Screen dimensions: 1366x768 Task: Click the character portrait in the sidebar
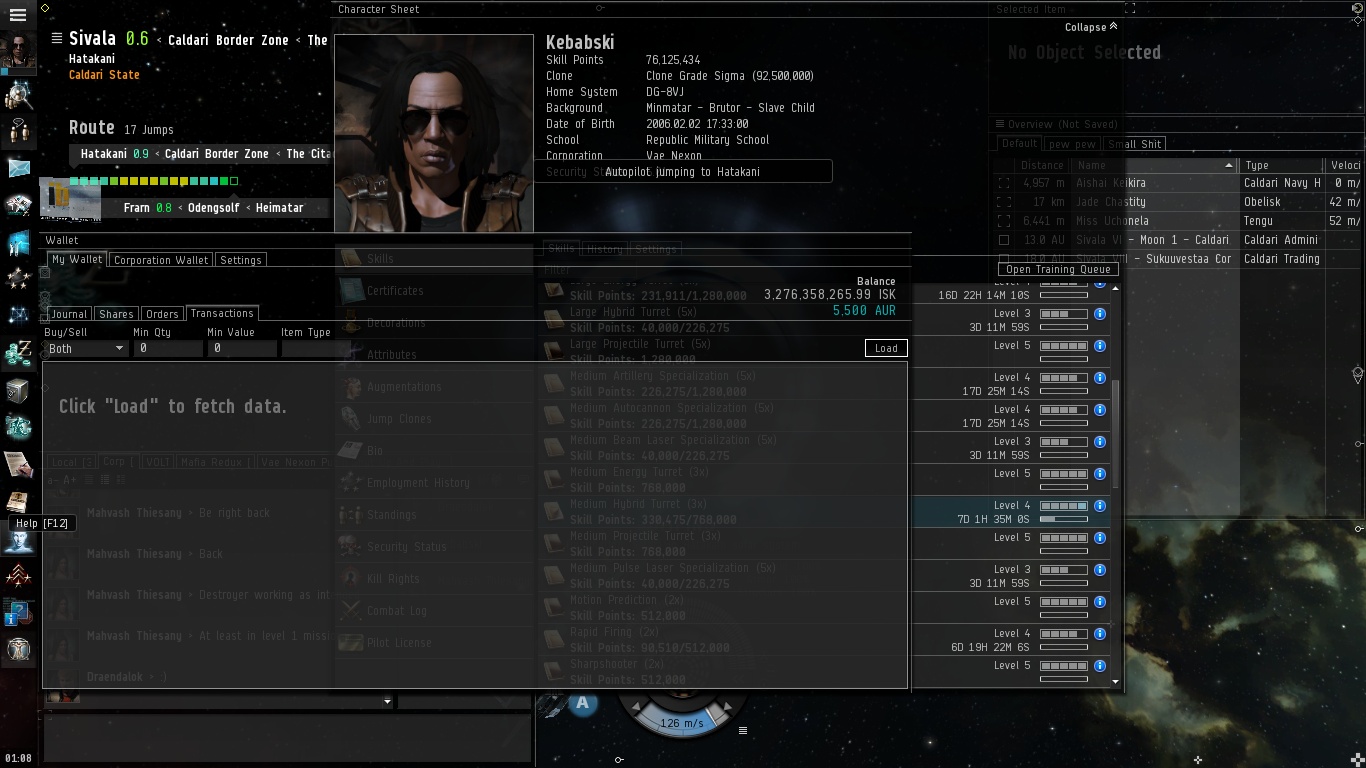coord(18,51)
